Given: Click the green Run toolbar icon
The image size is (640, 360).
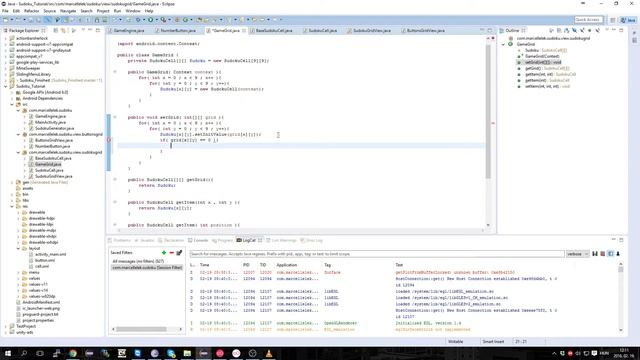Looking at the screenshot, I should coord(151,20).
